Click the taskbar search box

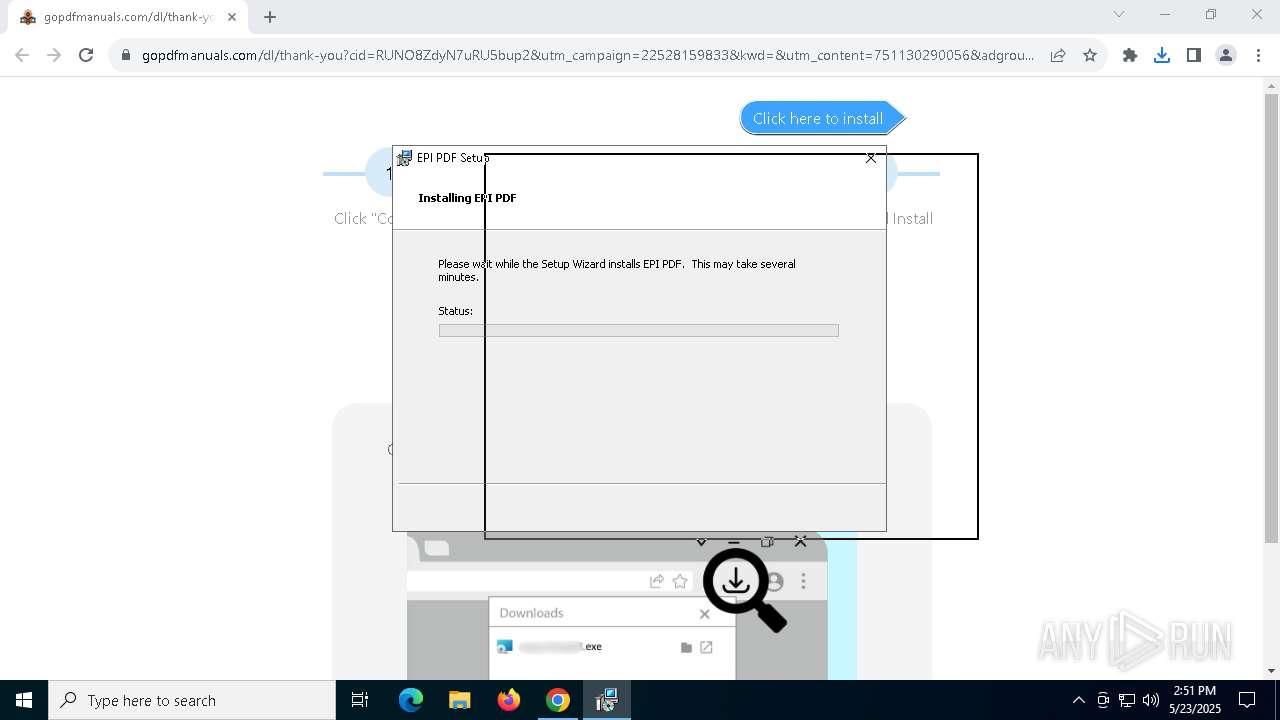click(x=192, y=700)
